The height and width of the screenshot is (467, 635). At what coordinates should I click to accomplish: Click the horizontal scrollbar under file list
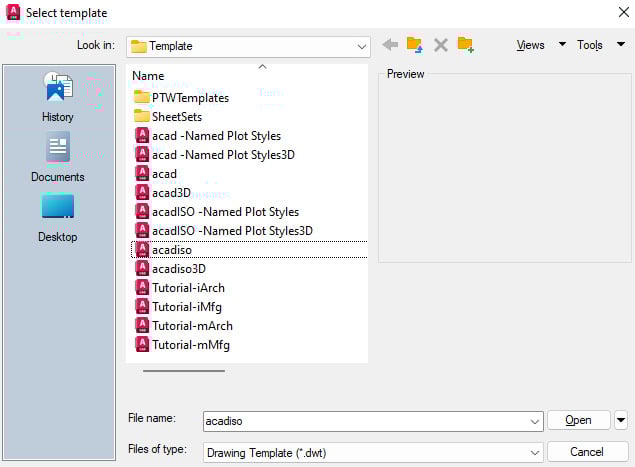(x=184, y=371)
